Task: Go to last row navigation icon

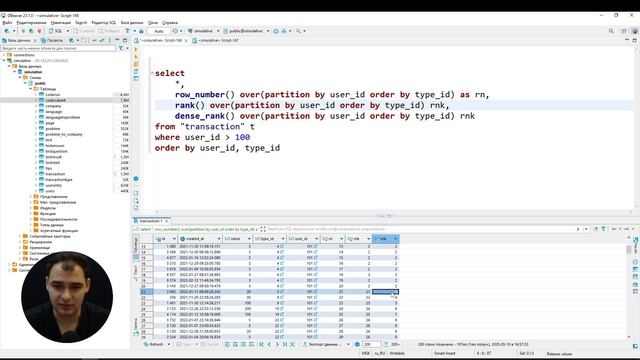Action: tap(284, 344)
